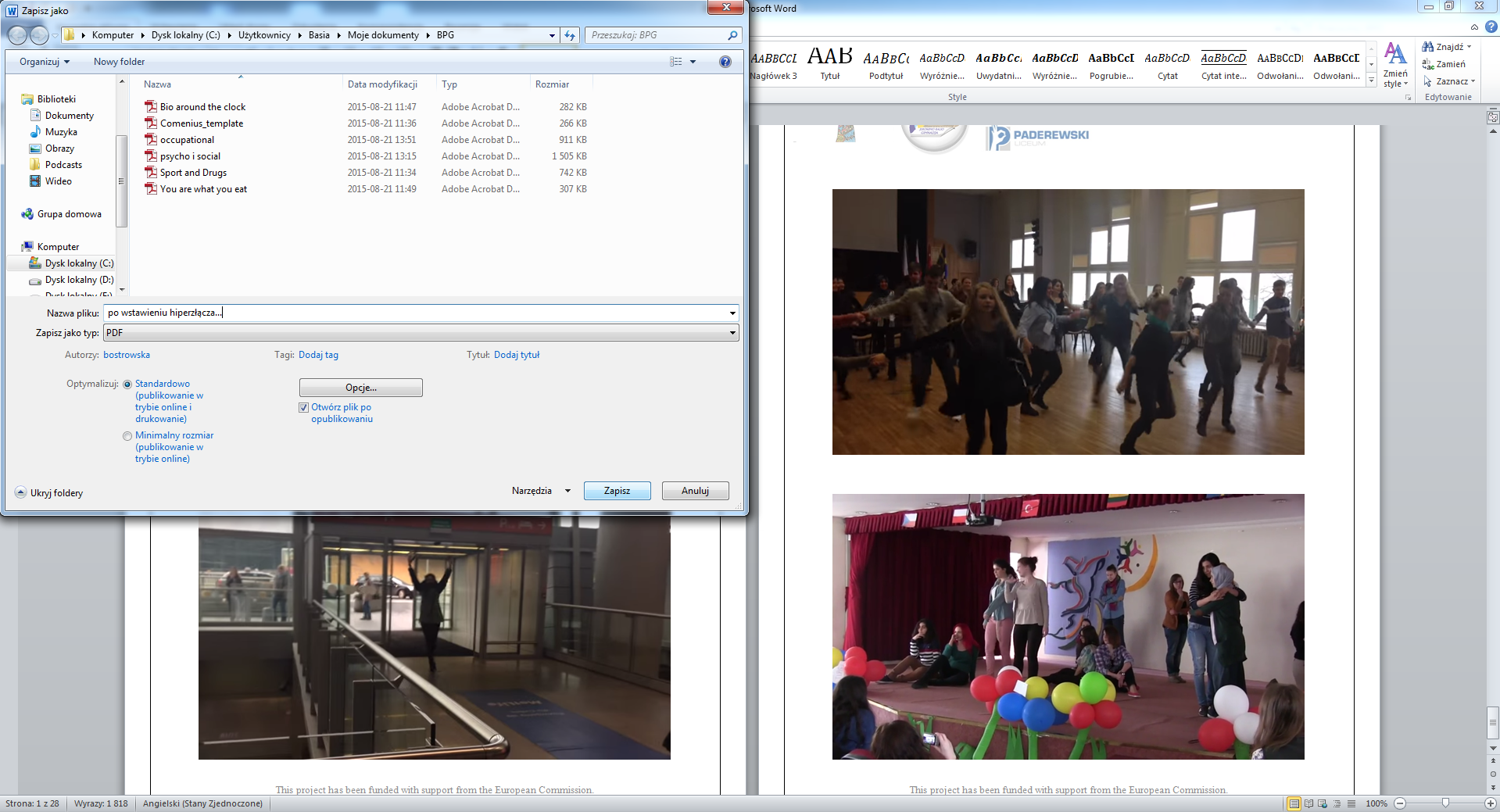
Task: Click the zoom in plus button in Word
Action: click(1491, 803)
